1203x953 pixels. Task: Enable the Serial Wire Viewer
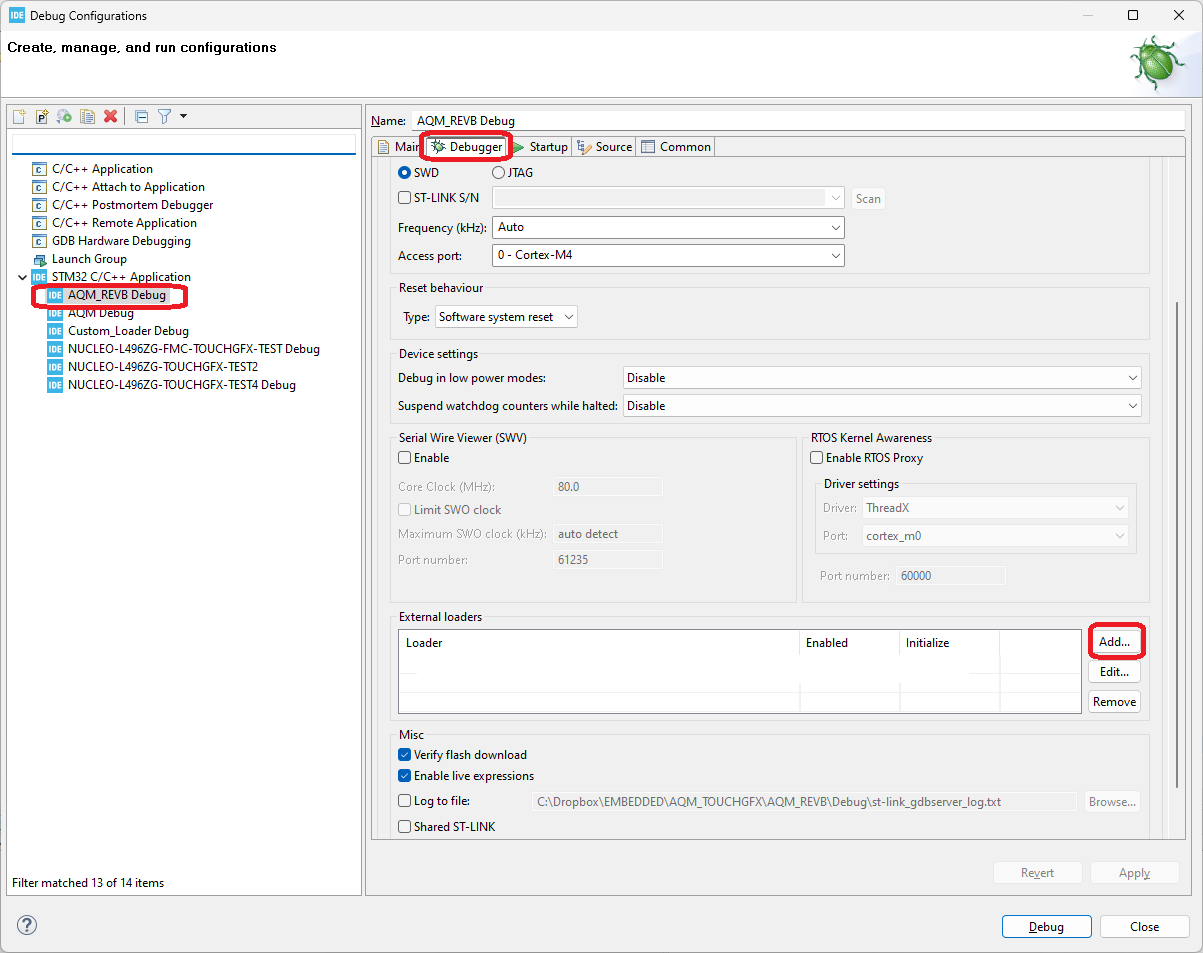pyautogui.click(x=404, y=457)
